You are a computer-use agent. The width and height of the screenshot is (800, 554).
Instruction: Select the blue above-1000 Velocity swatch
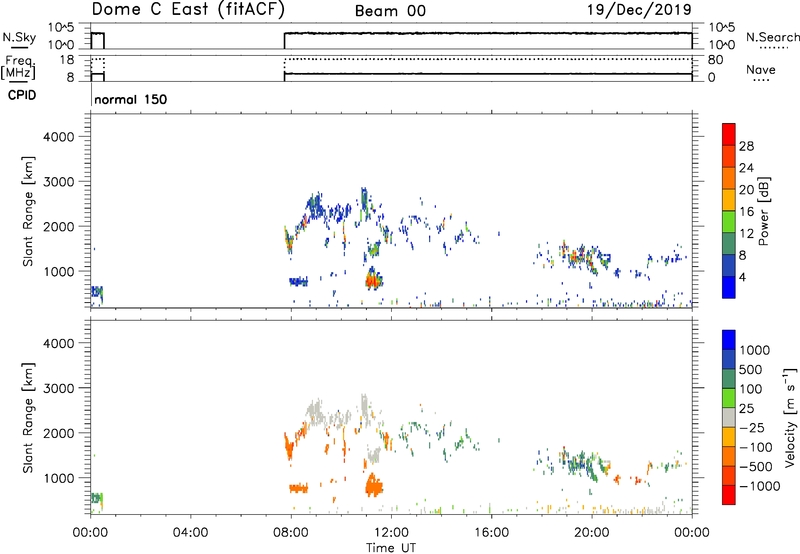coord(729,340)
